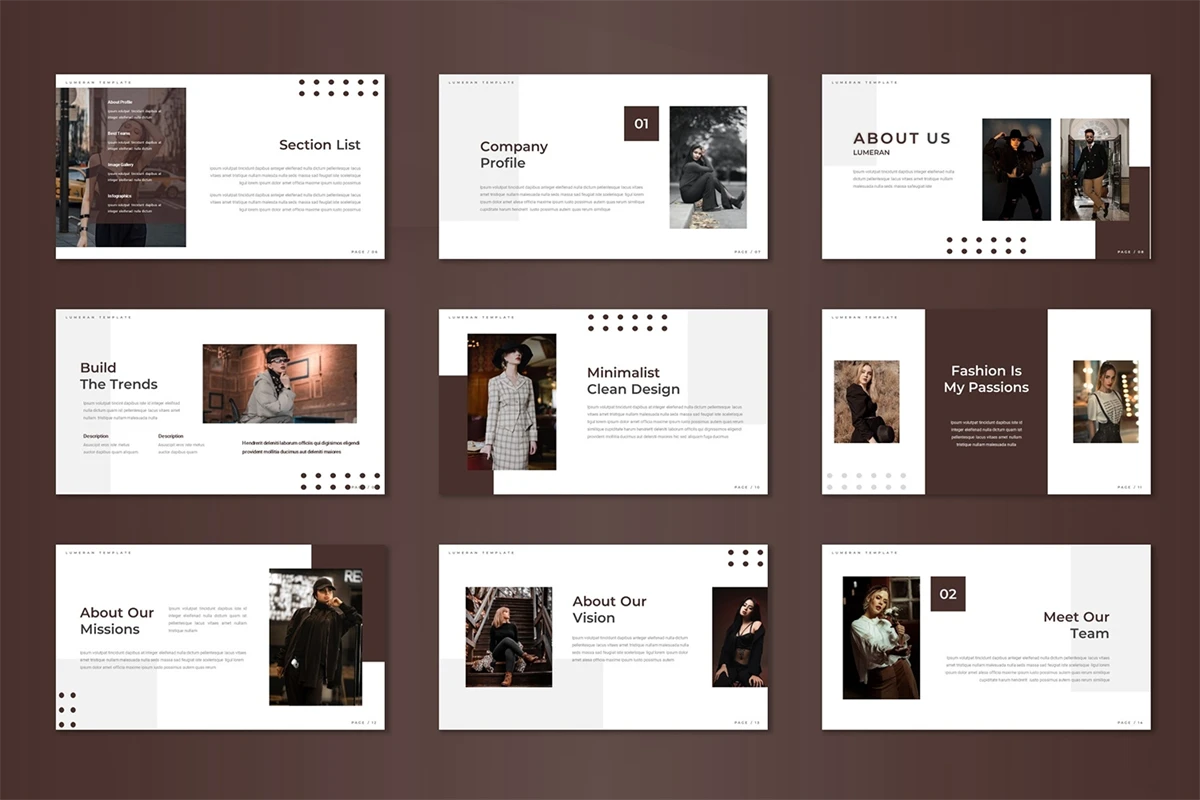Viewport: 1200px width, 800px height.
Task: Click the 'Section List' slide heading
Action: coord(319,145)
